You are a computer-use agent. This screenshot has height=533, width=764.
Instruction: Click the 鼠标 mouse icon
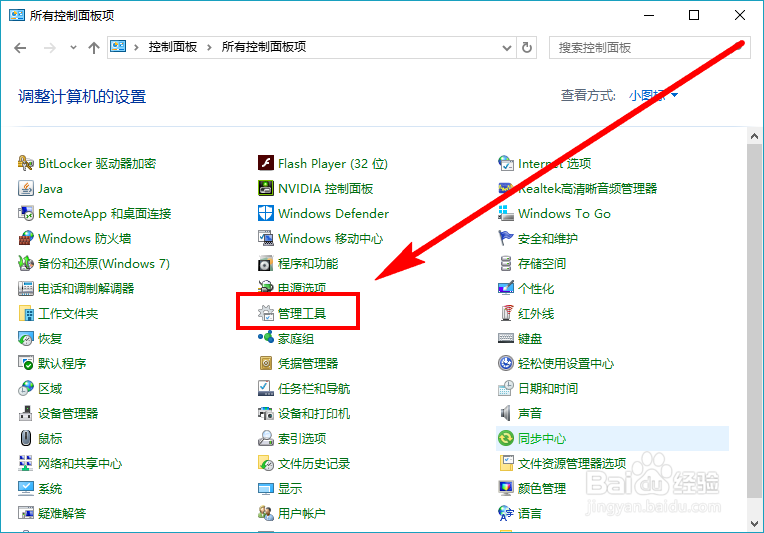[25, 438]
